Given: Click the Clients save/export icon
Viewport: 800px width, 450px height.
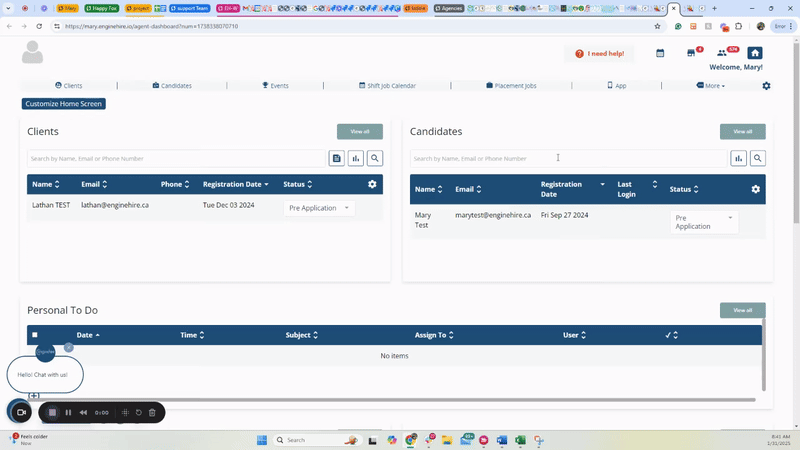Looking at the screenshot, I should click(337, 158).
